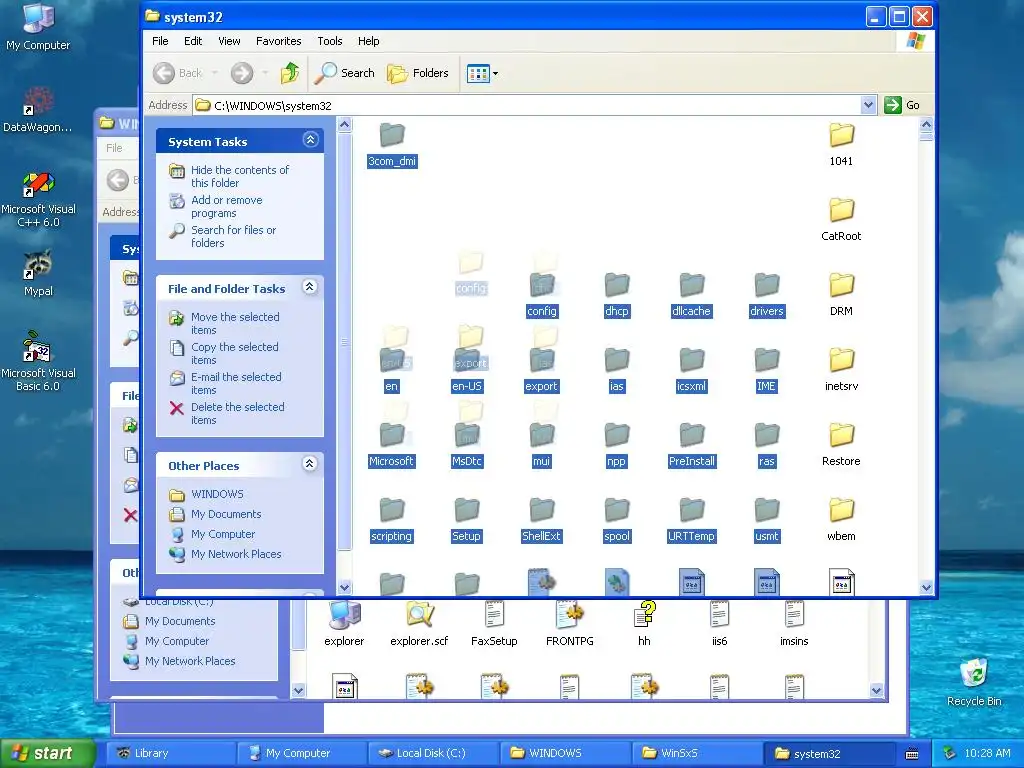Open the File menu
Image resolution: width=1024 pixels, height=768 pixels.
160,41
